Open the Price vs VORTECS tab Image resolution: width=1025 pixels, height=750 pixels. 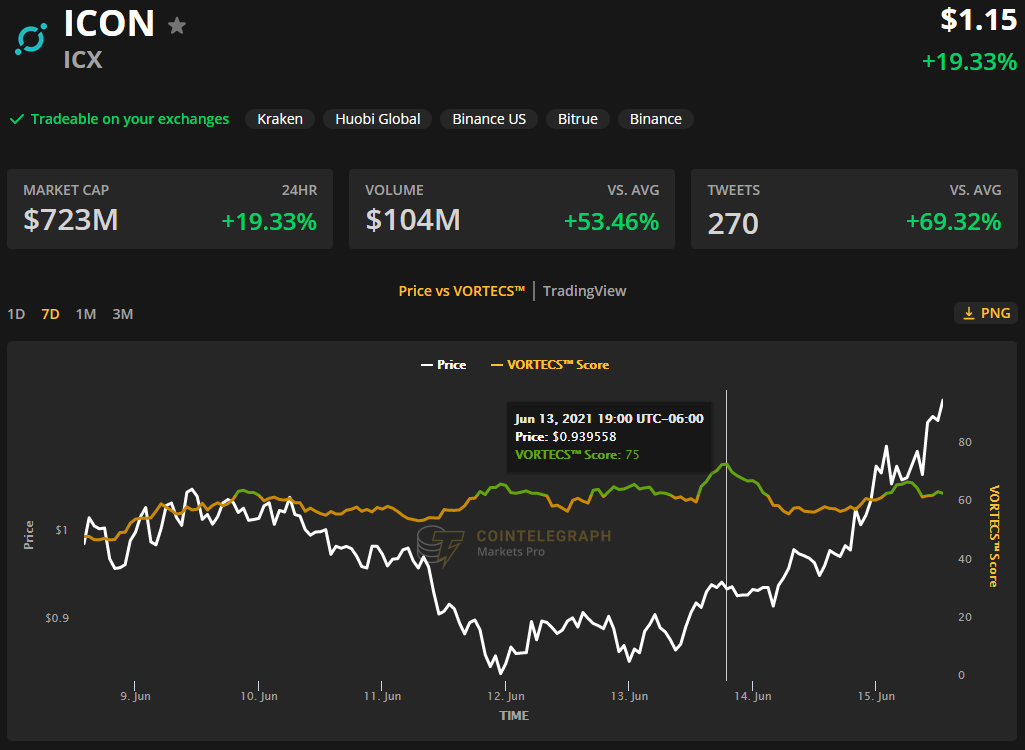click(461, 291)
